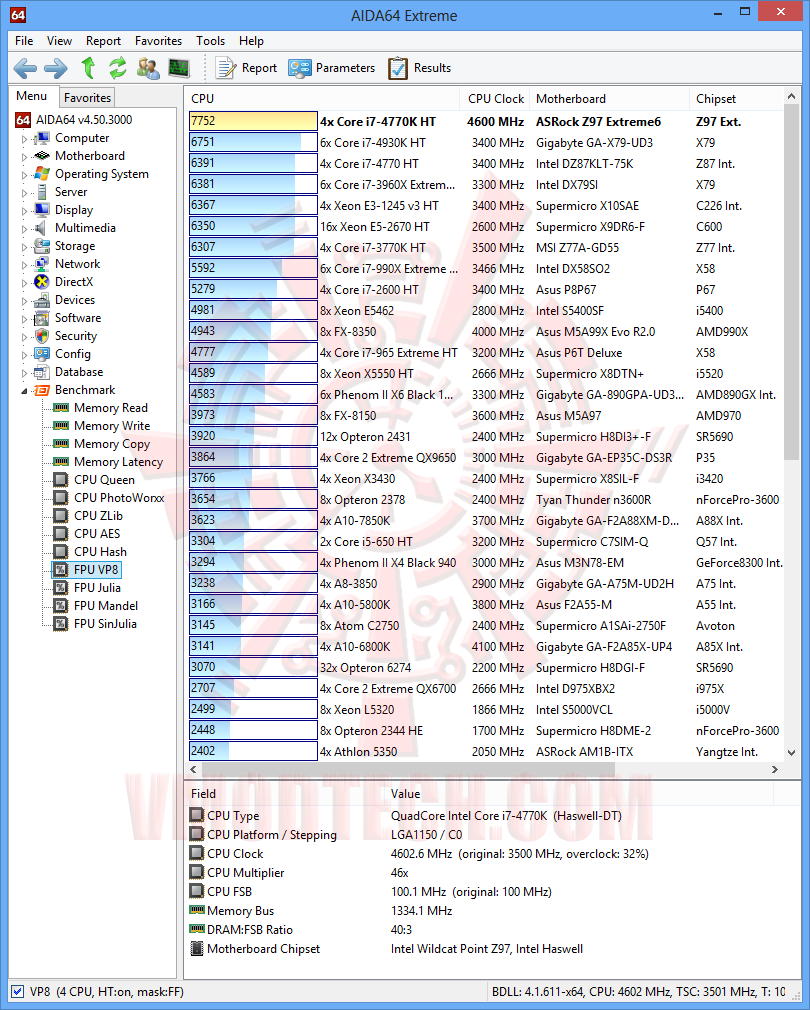This screenshot has height=1010, width=810.
Task: Open Memory Read benchmark
Action: coord(111,408)
